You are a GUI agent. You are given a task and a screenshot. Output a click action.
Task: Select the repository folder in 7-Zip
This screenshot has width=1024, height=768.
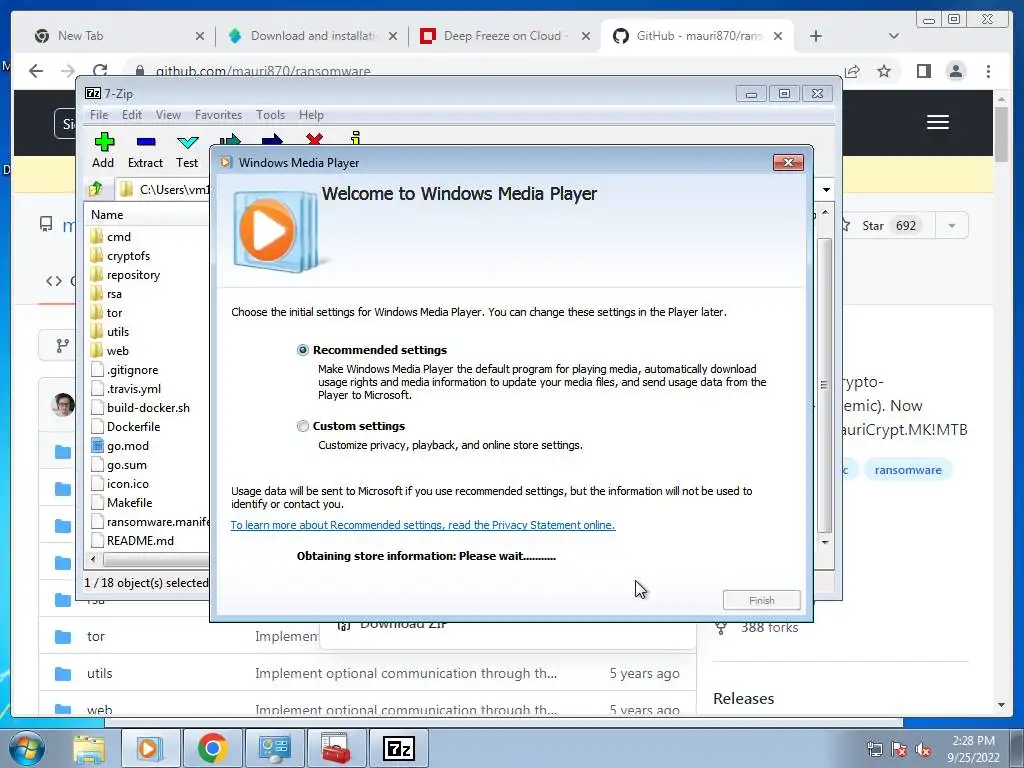(133, 274)
